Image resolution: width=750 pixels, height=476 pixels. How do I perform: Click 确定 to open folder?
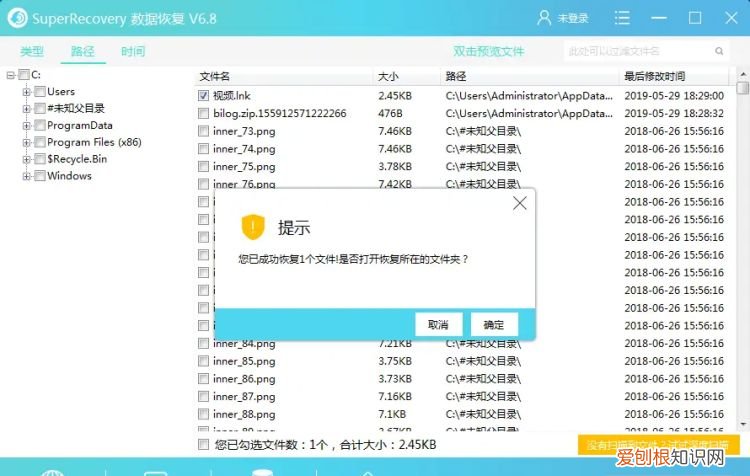(x=494, y=325)
